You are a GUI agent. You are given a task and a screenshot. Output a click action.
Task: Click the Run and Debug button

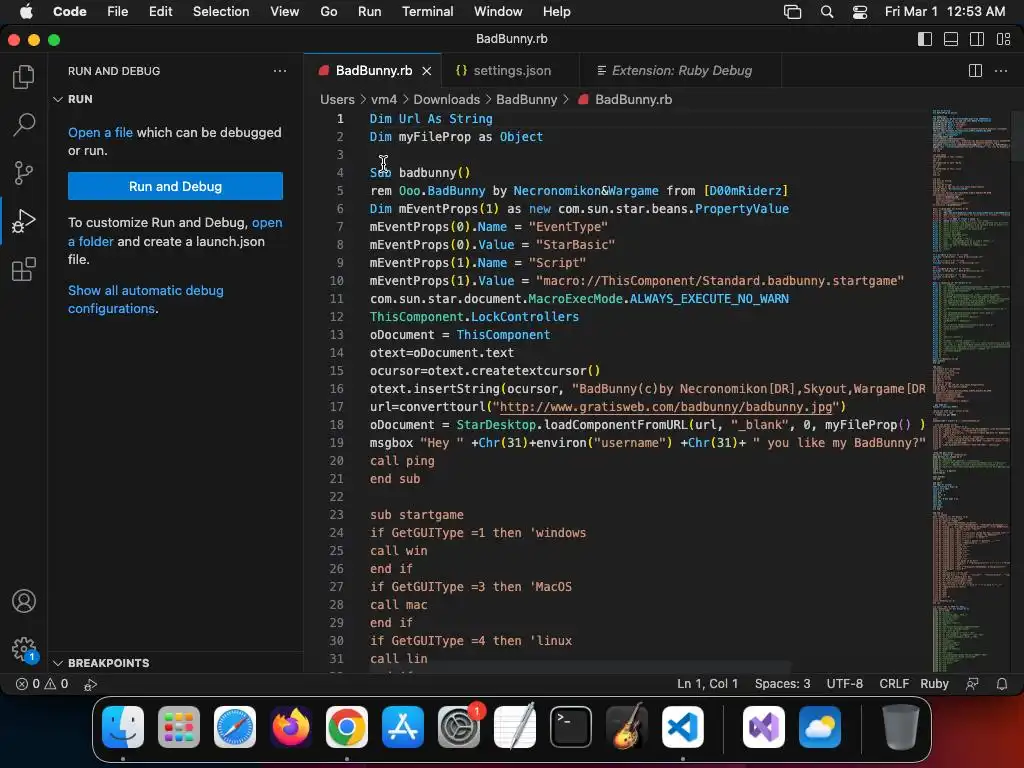pos(175,186)
